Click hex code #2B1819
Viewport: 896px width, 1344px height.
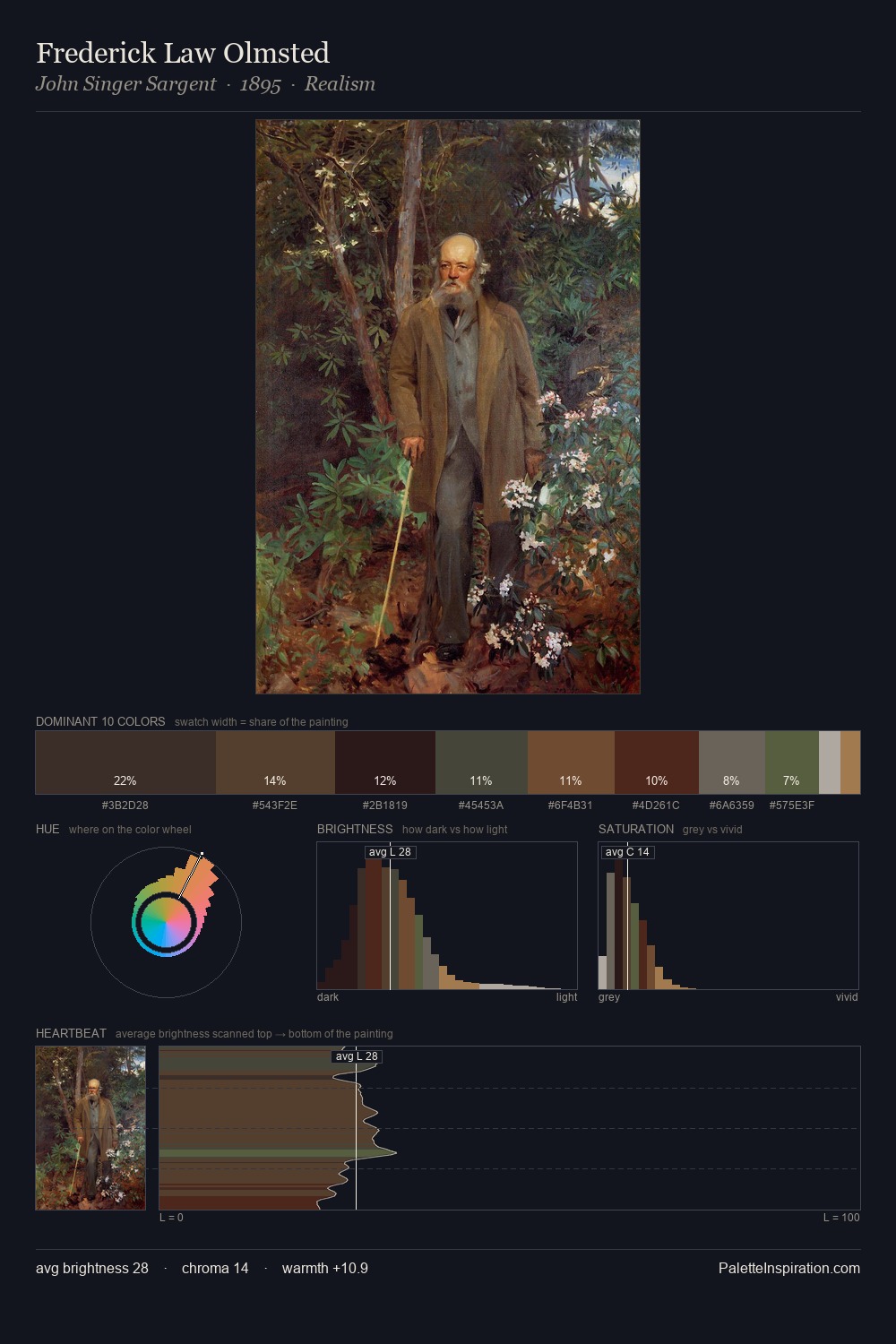[x=385, y=806]
